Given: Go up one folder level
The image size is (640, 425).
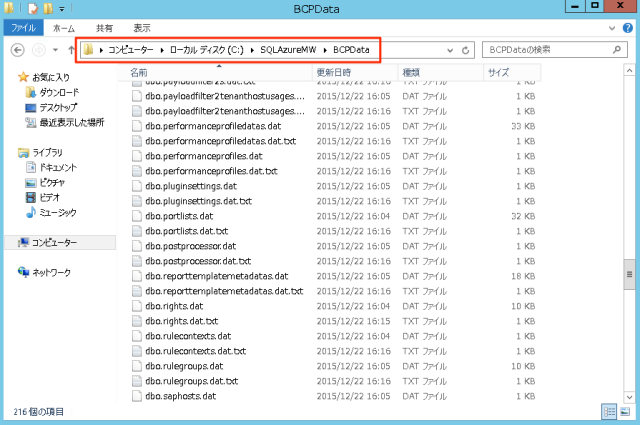Looking at the screenshot, I should point(71,50).
